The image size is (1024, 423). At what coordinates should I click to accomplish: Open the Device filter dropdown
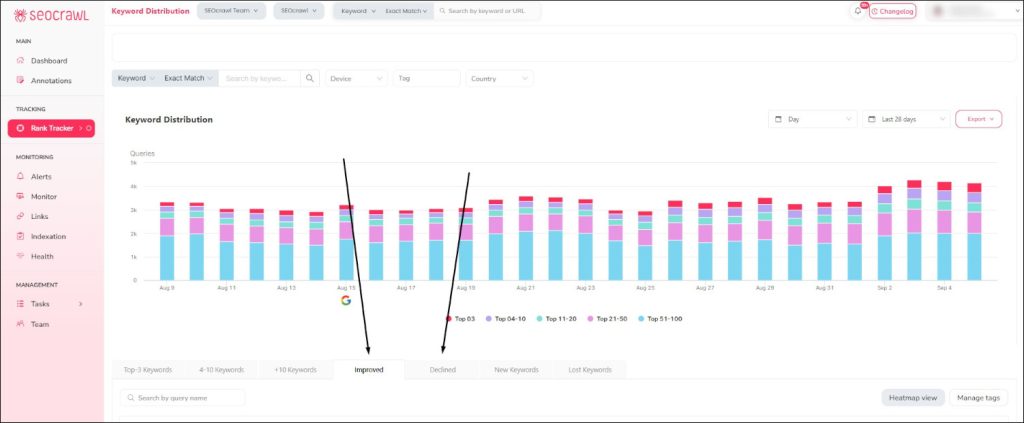pyautogui.click(x=357, y=78)
